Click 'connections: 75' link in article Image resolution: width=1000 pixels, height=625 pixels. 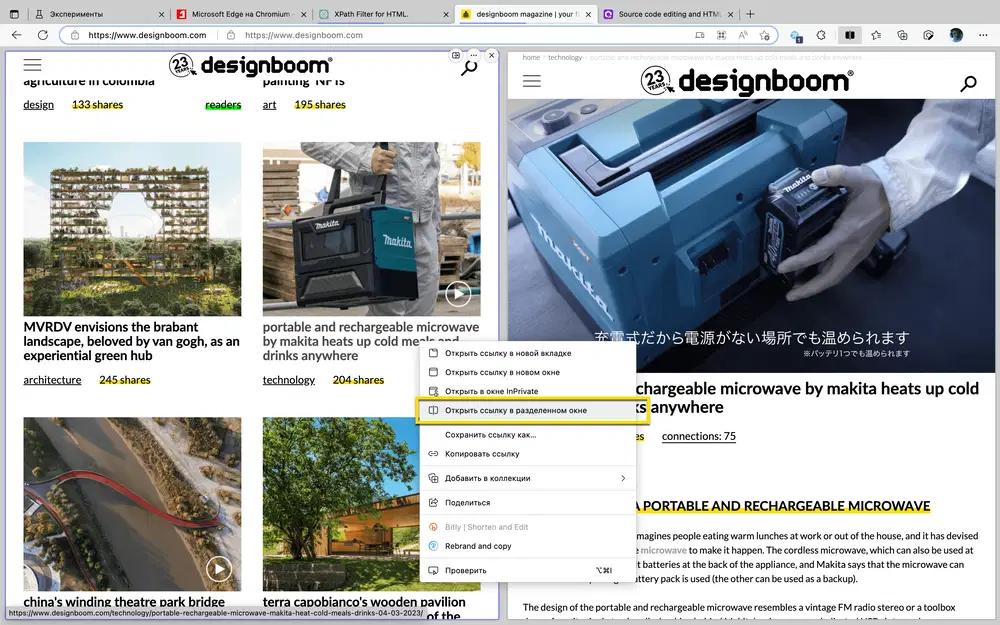[x=698, y=436]
